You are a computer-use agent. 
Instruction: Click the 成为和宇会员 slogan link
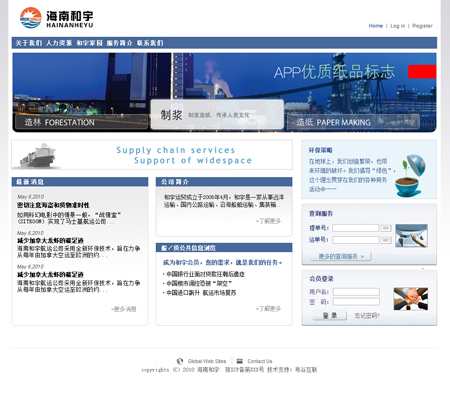click(222, 263)
